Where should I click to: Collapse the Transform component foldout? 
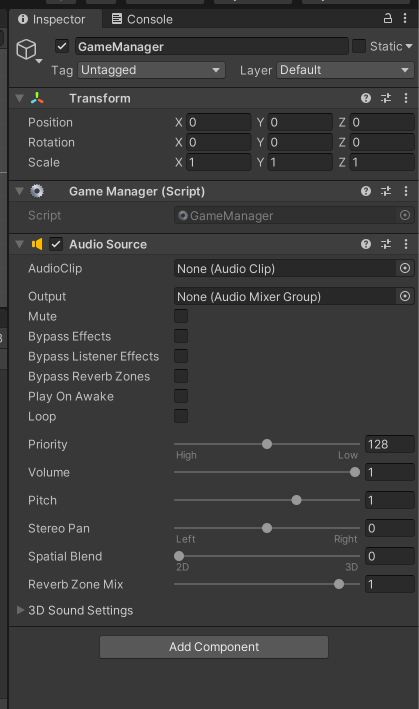click(x=19, y=98)
